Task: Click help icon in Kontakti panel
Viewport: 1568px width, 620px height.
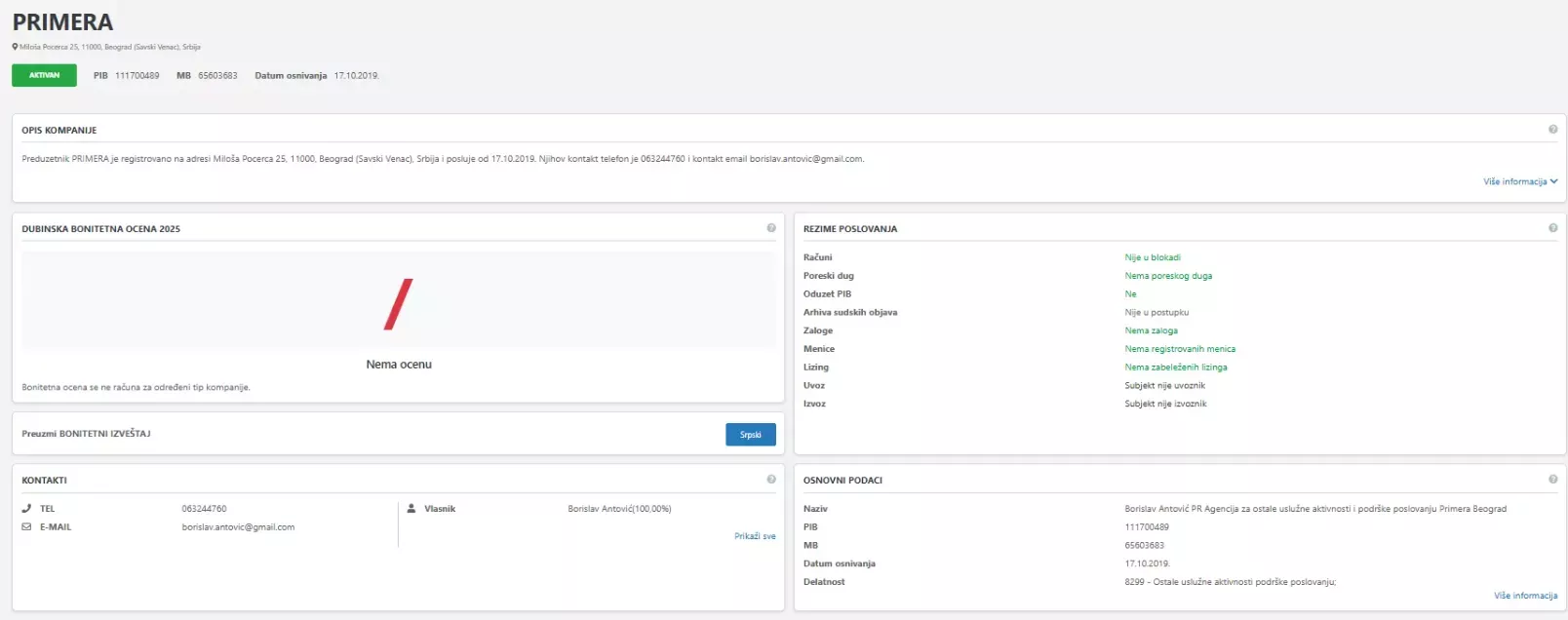Action: coord(771,480)
